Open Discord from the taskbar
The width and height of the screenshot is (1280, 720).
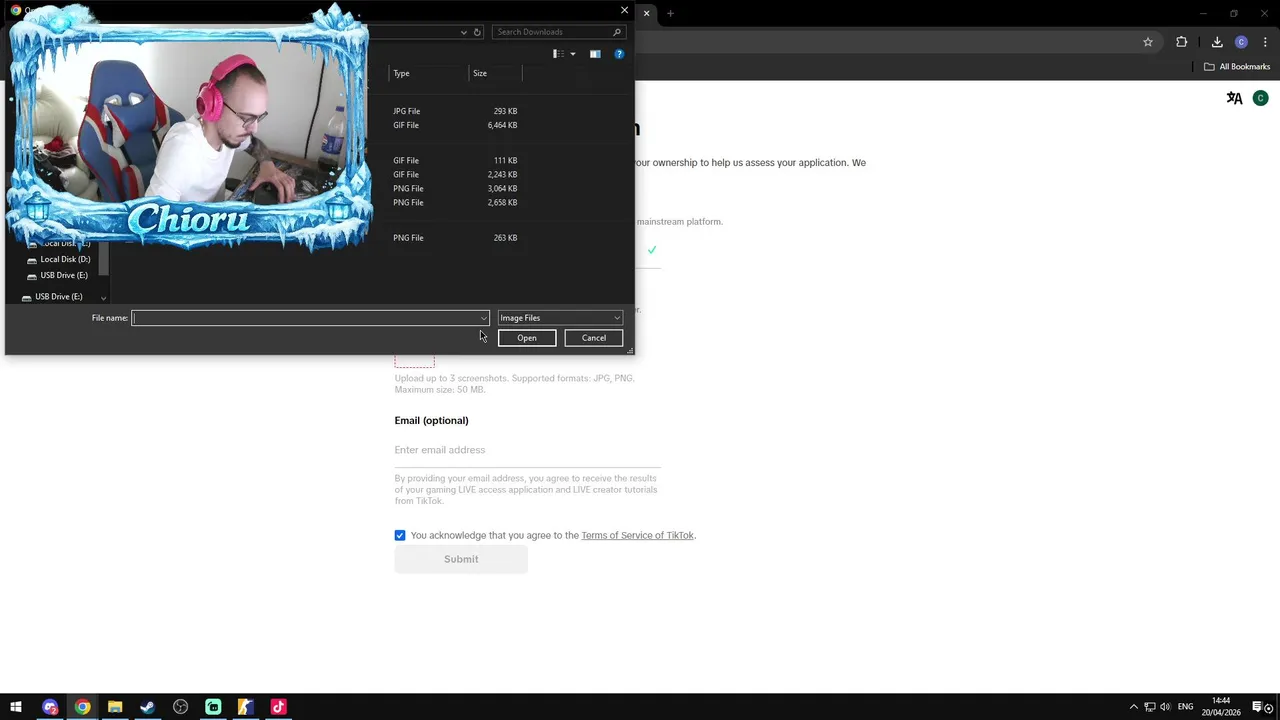[x=50, y=707]
